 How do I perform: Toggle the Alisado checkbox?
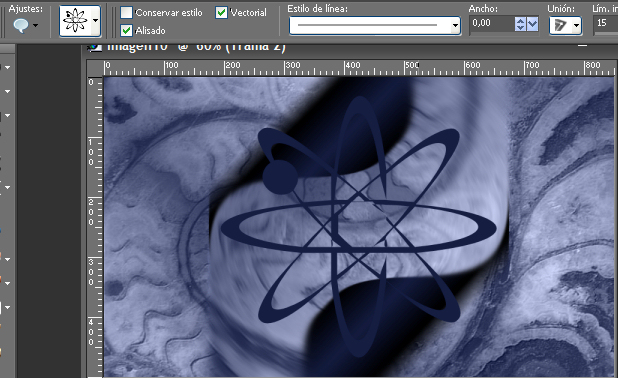click(x=126, y=30)
